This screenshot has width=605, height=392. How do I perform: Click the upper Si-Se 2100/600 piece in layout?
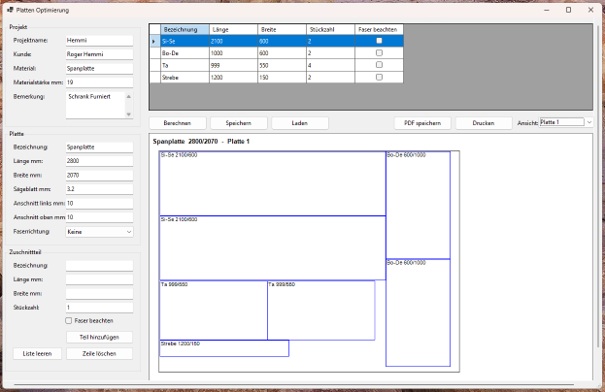[272, 184]
